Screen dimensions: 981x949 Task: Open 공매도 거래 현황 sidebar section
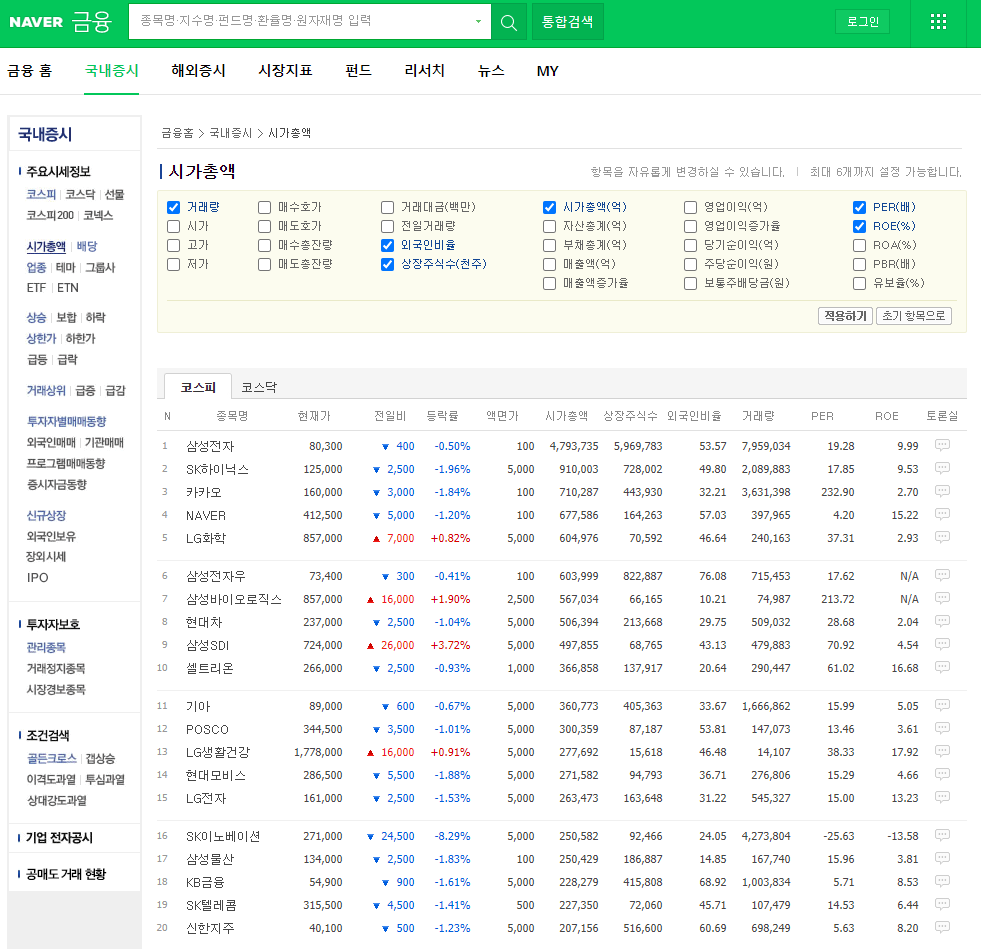coord(66,875)
